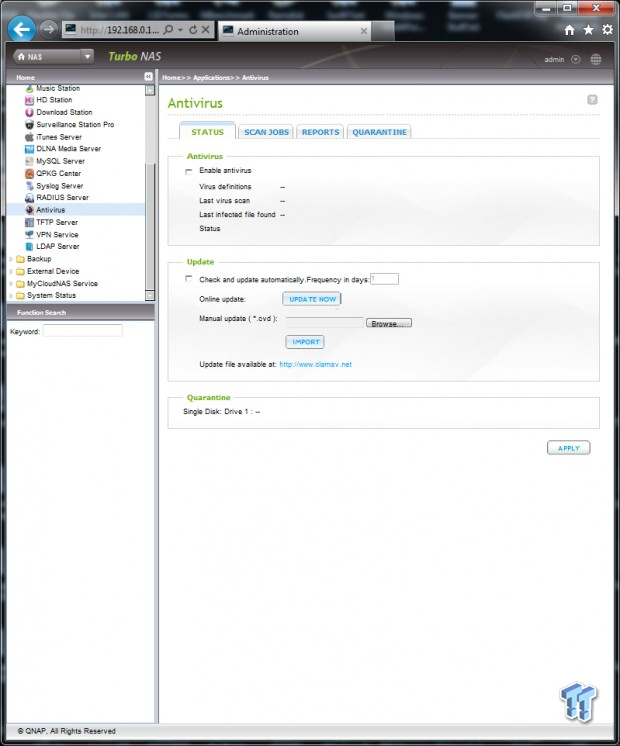
Task: Open address bar search dropdown arrow
Action: 181,30
